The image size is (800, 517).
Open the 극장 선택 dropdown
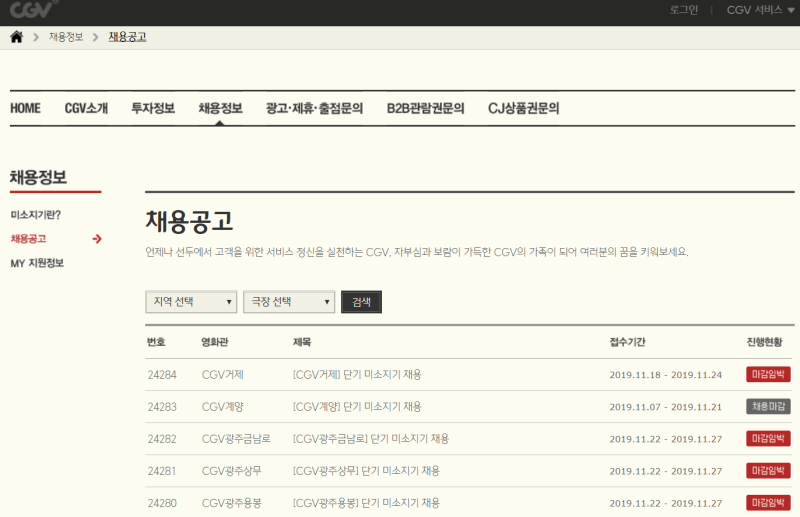tap(289, 302)
